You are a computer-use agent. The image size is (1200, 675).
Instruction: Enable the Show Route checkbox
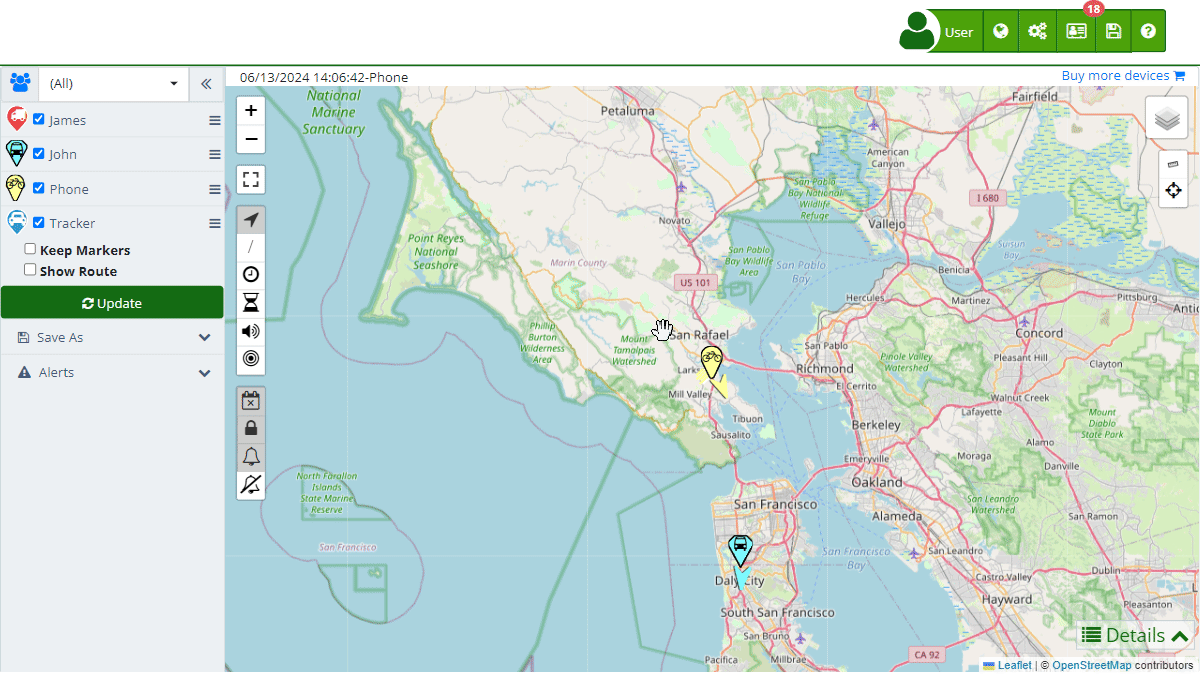coord(30,270)
